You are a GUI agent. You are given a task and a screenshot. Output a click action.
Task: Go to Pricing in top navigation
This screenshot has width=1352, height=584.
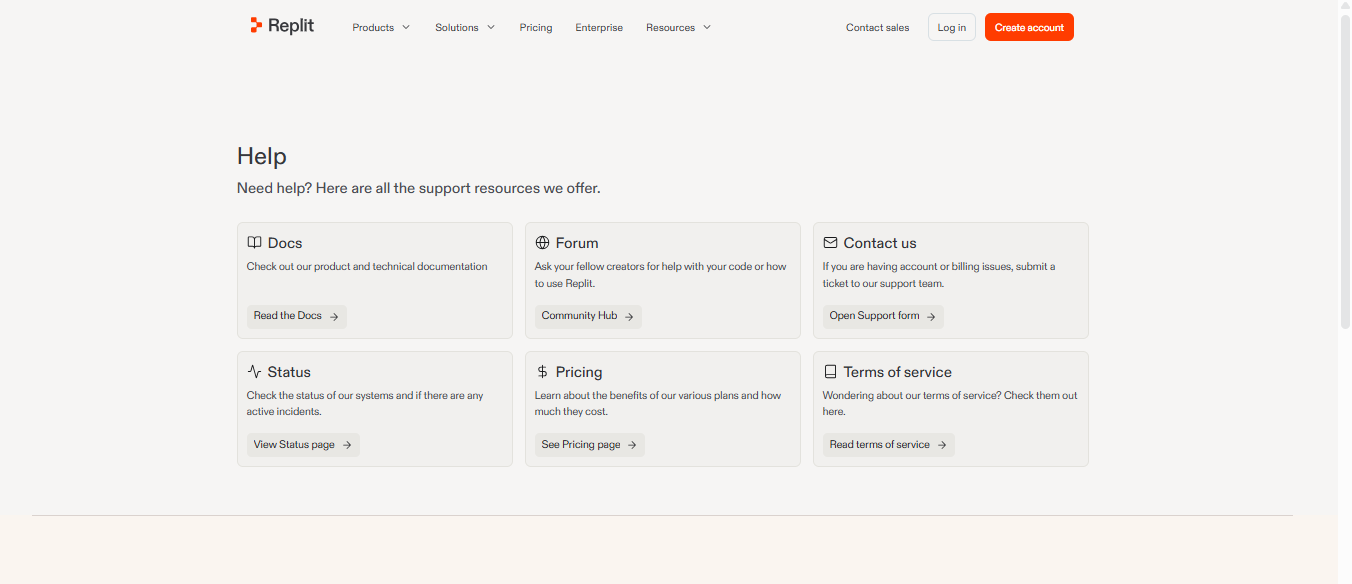(x=536, y=27)
